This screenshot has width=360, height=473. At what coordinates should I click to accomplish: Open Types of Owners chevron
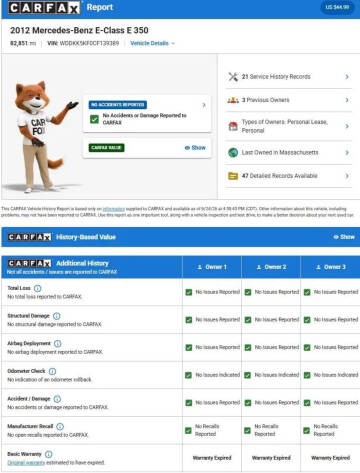pos(347,126)
